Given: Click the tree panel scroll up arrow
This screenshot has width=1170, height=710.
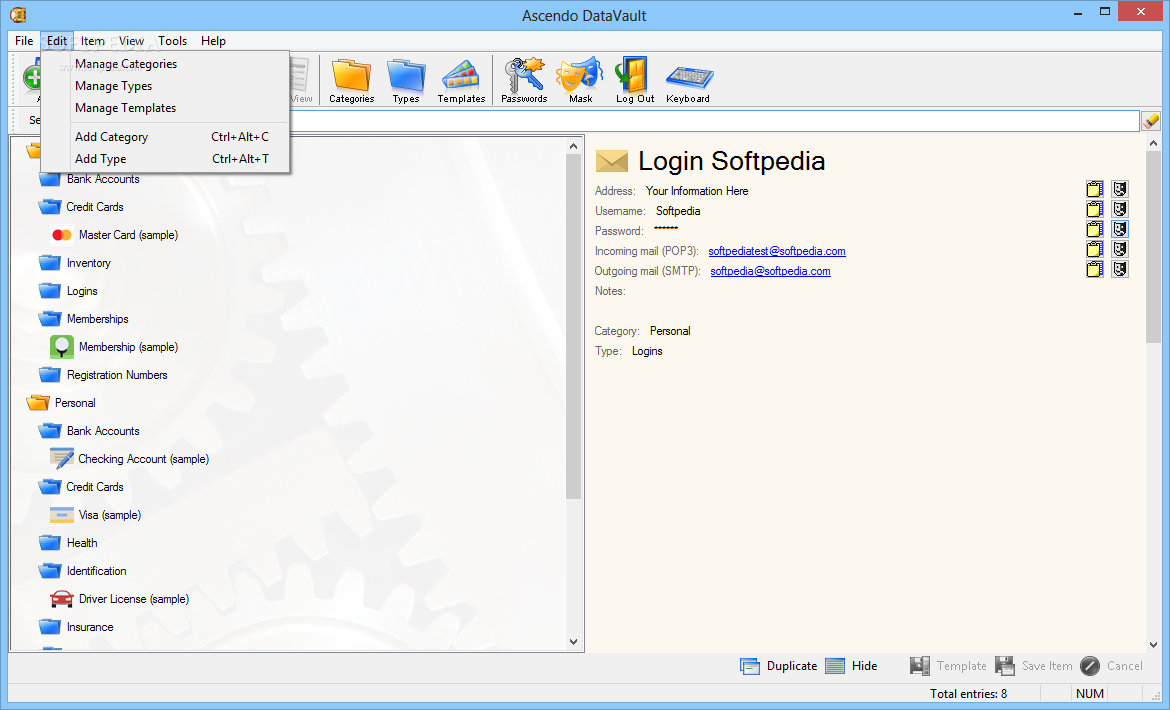Looking at the screenshot, I should (x=573, y=146).
